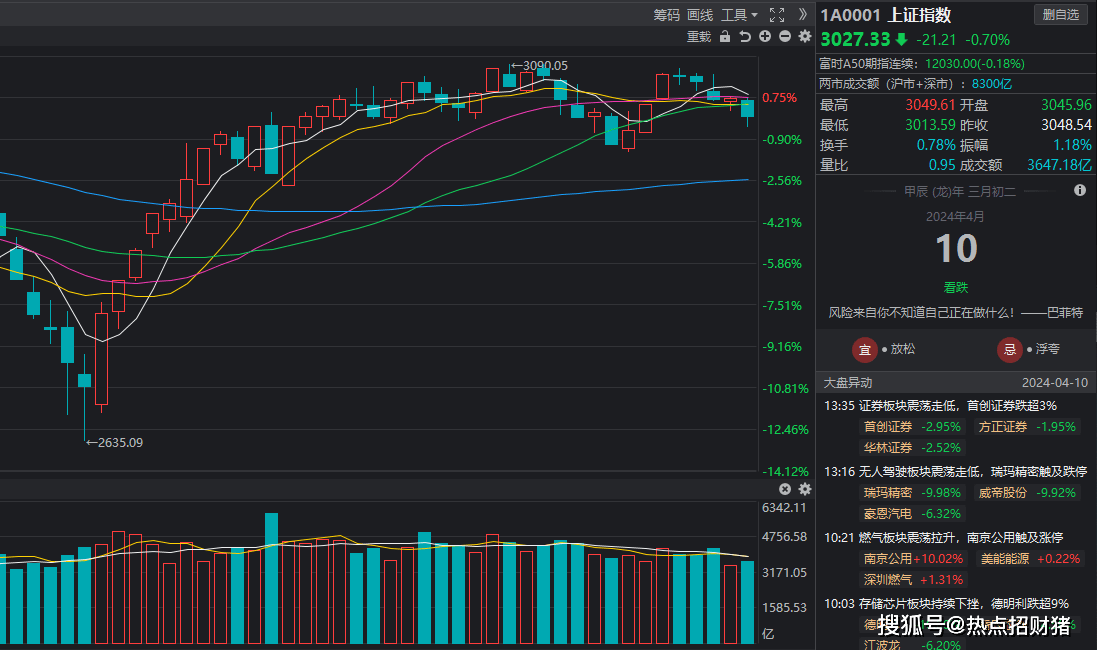Viewport: 1097px width, 650px height.
Task: Click the 瑞玛精密 stock tag
Action: pos(888,492)
